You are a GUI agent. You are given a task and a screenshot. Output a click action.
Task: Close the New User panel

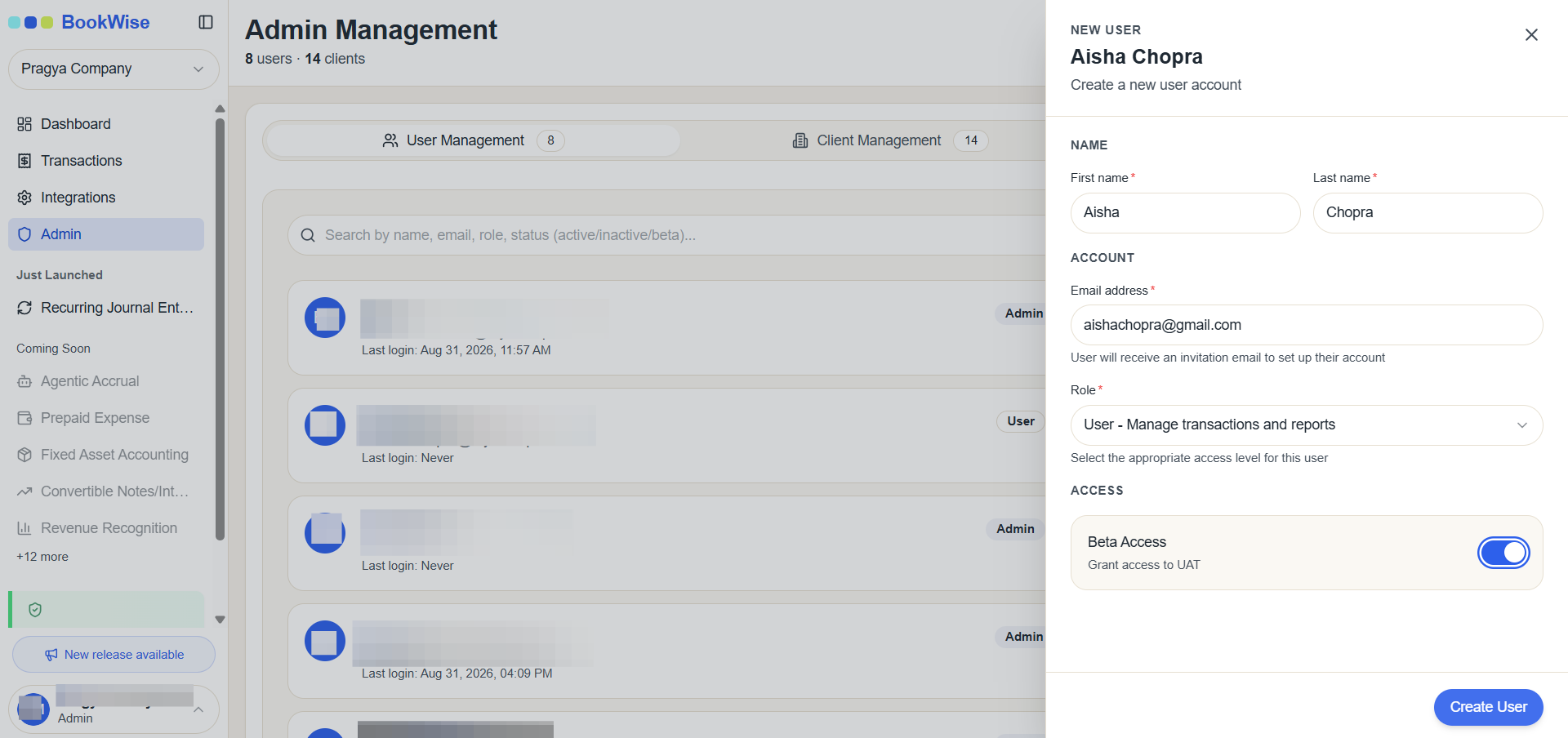1531,34
